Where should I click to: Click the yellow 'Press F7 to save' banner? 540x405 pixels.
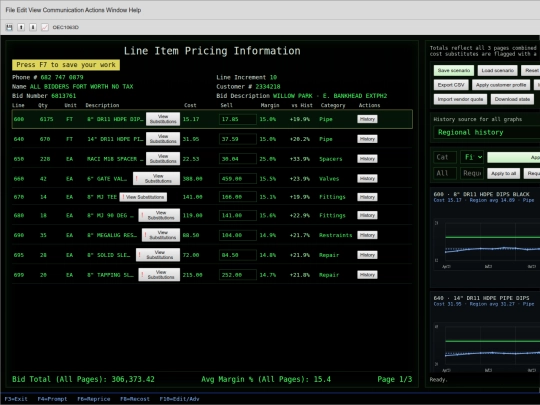point(66,65)
